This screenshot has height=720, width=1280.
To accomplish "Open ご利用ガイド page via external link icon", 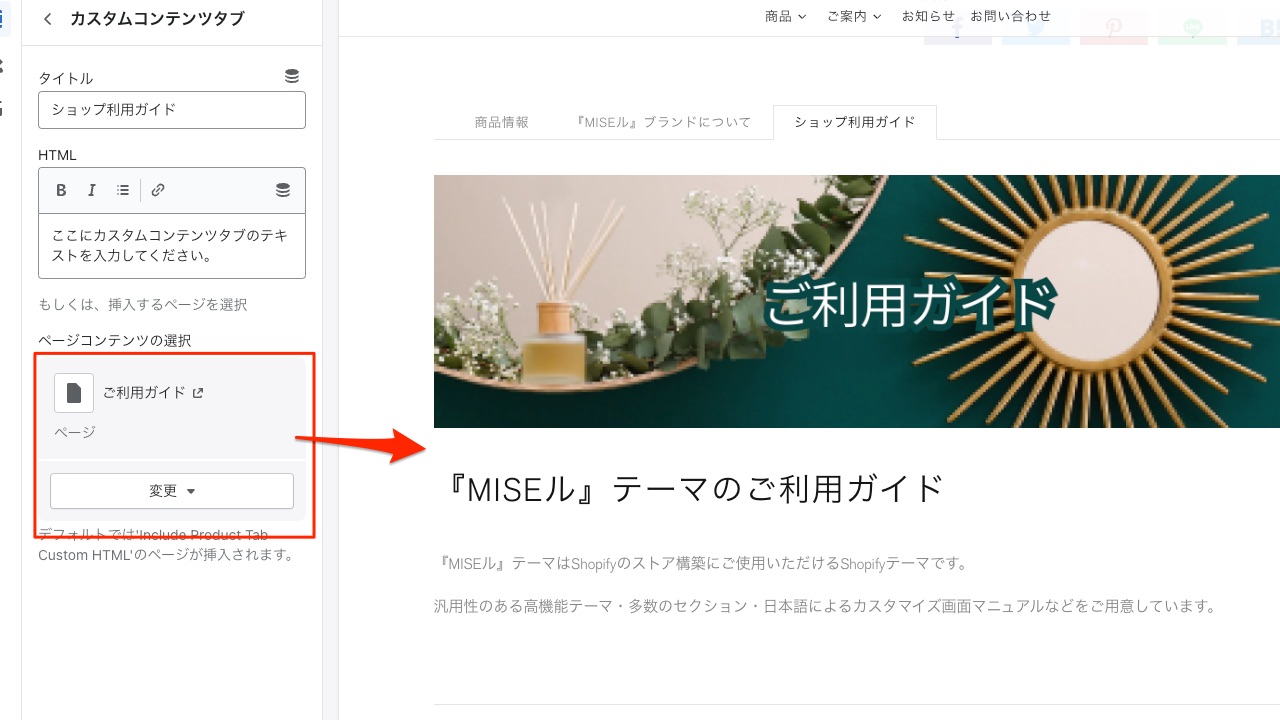I will [x=198, y=393].
